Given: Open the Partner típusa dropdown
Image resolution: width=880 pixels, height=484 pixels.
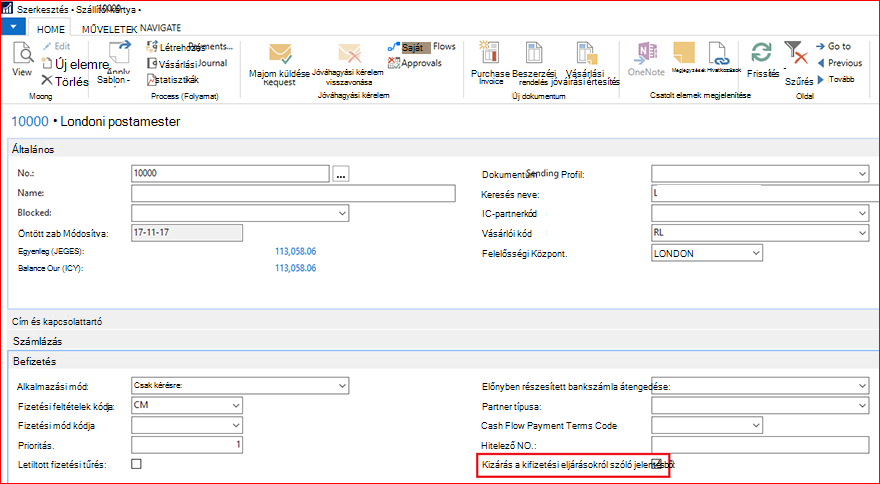Looking at the screenshot, I should tap(863, 405).
